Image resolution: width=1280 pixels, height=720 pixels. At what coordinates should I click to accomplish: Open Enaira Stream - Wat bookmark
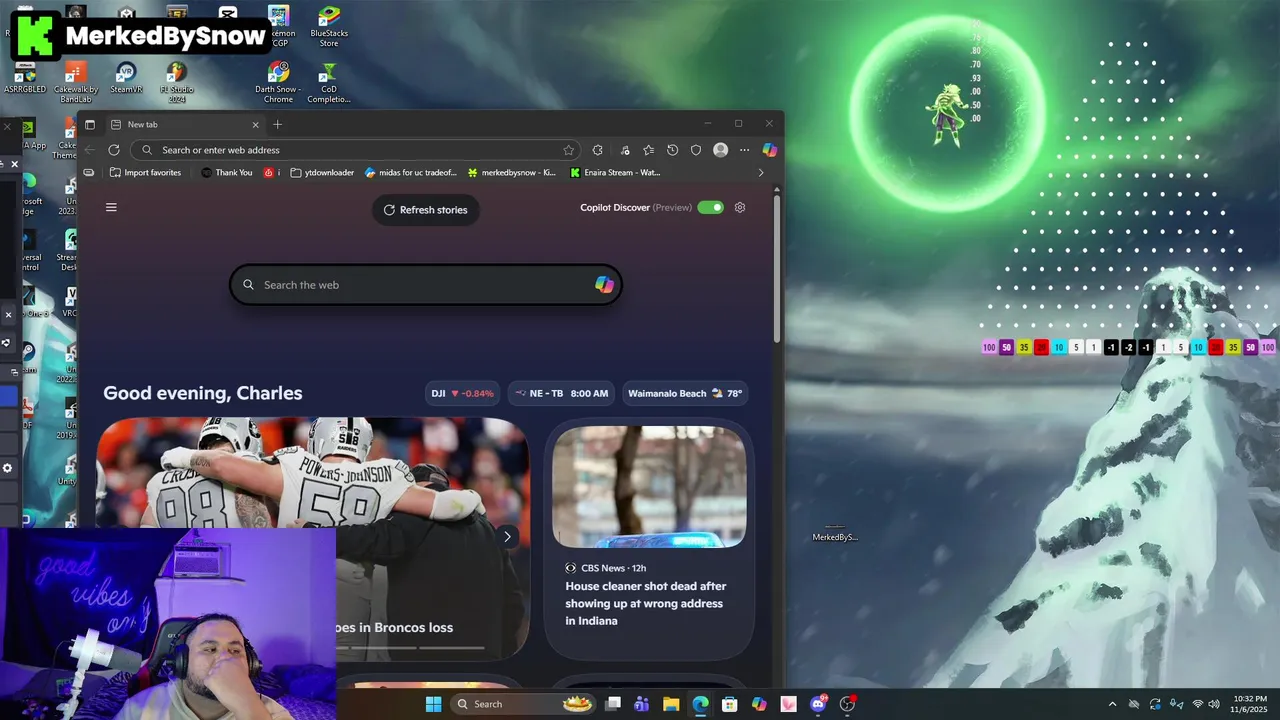(x=615, y=172)
